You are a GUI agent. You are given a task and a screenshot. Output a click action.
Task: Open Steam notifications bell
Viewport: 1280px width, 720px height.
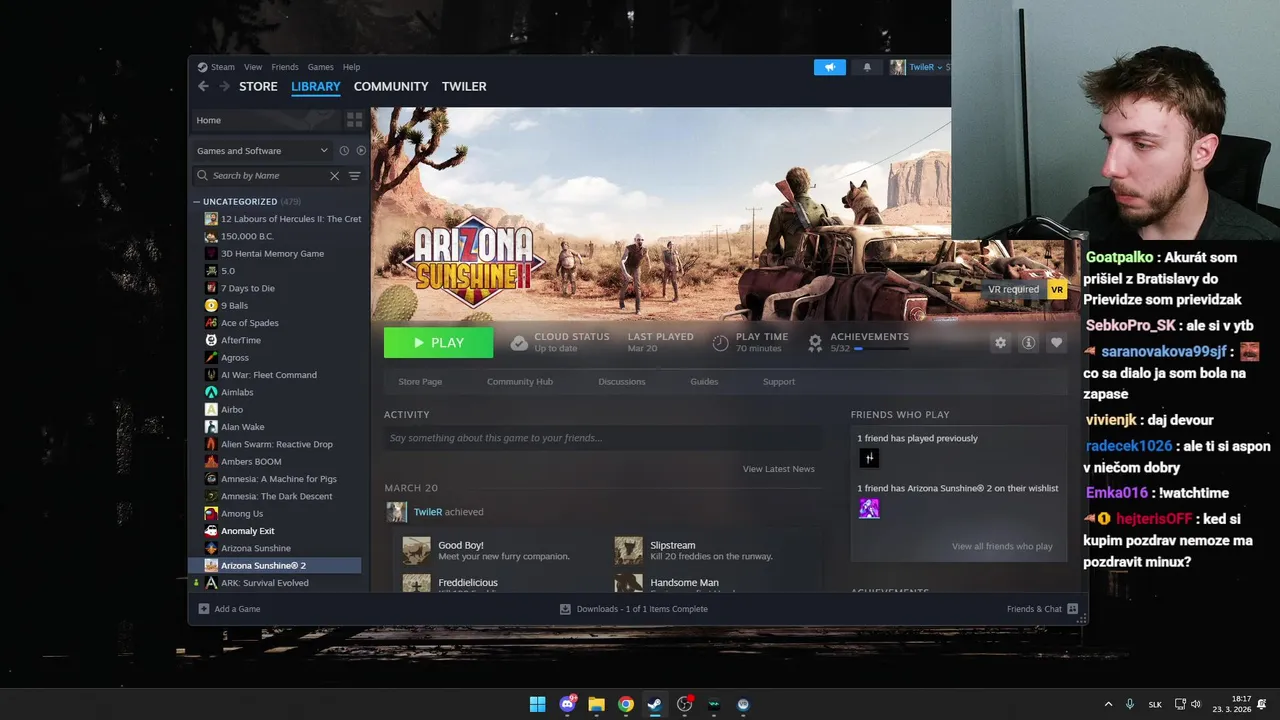[x=867, y=67]
